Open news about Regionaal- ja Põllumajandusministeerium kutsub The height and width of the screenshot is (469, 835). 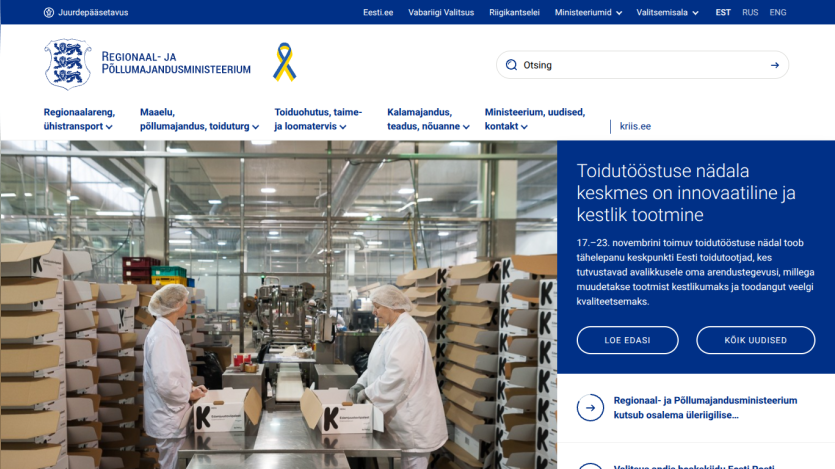tap(705, 408)
